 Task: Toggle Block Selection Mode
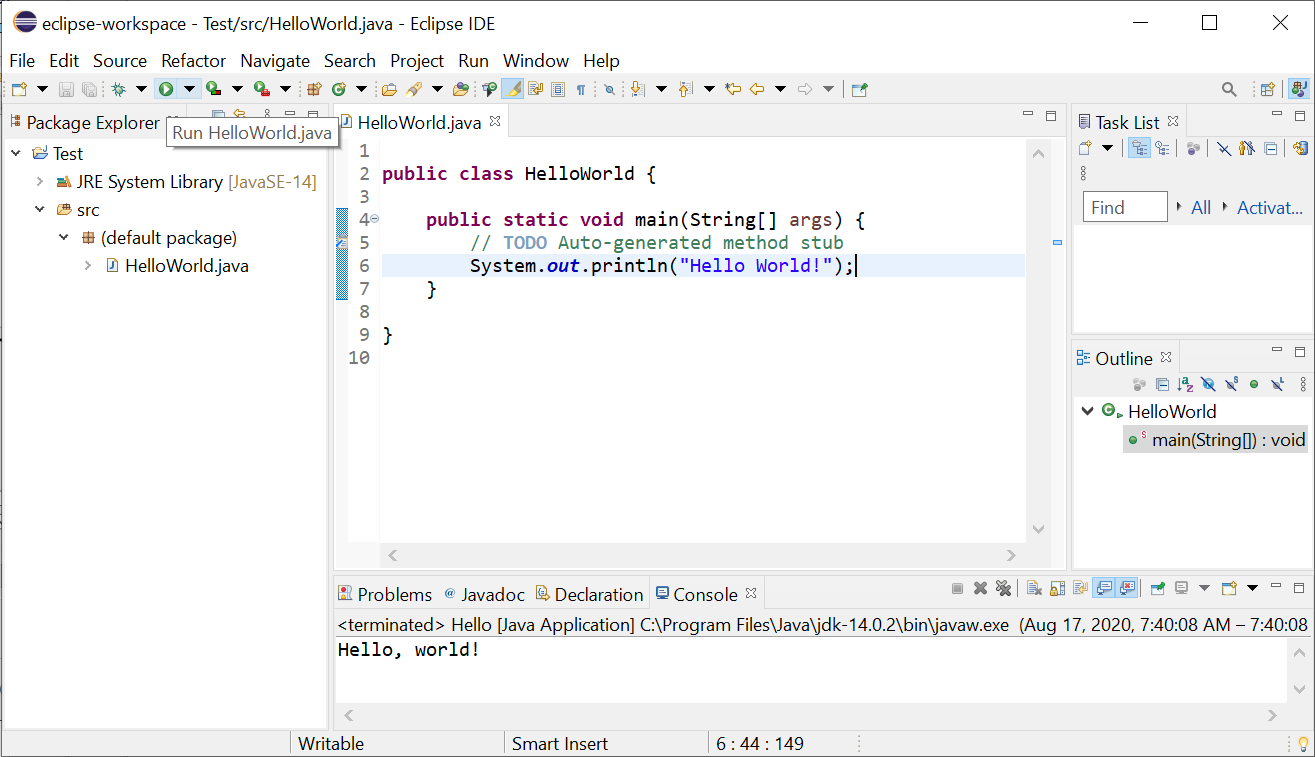(x=558, y=89)
